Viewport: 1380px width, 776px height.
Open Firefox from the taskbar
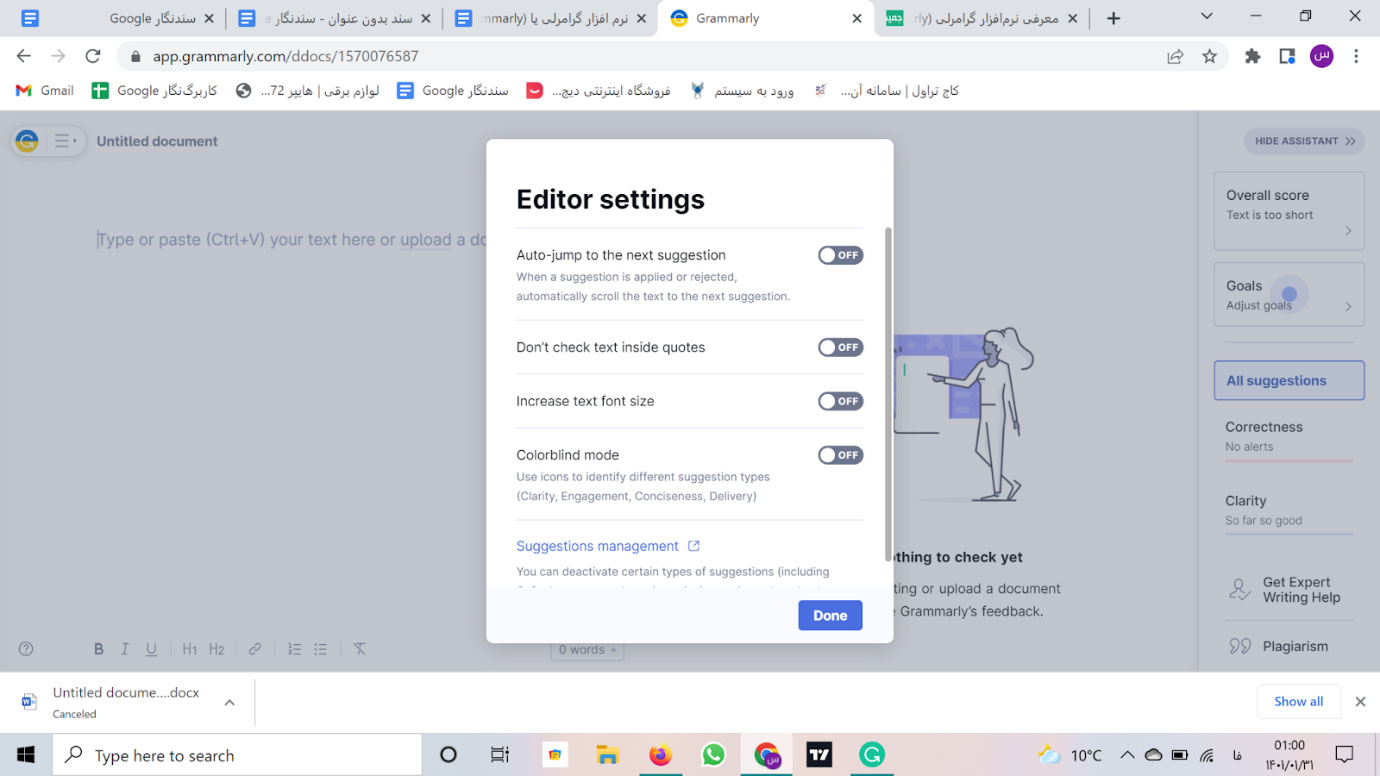pos(660,755)
